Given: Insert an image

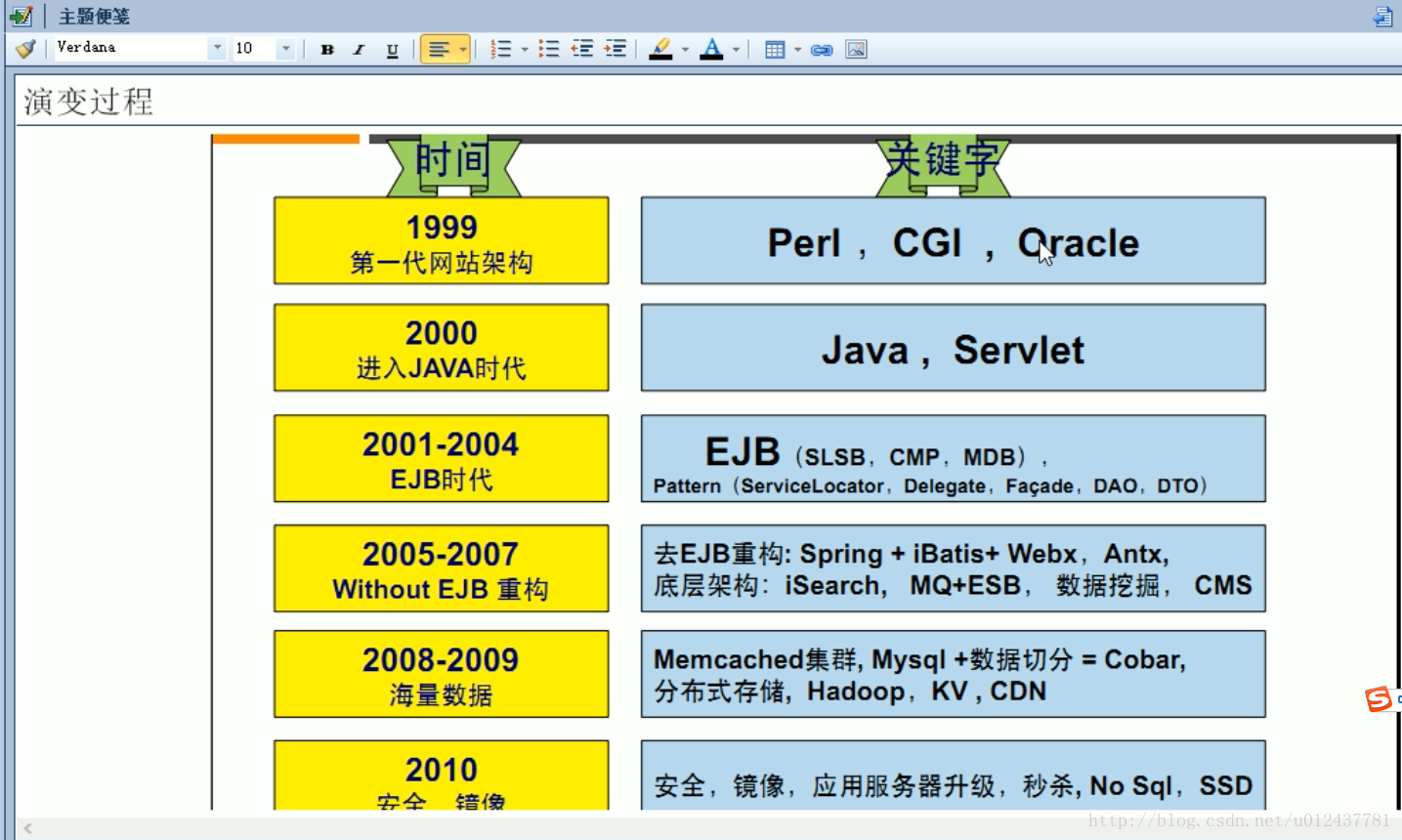Looking at the screenshot, I should pos(856,49).
